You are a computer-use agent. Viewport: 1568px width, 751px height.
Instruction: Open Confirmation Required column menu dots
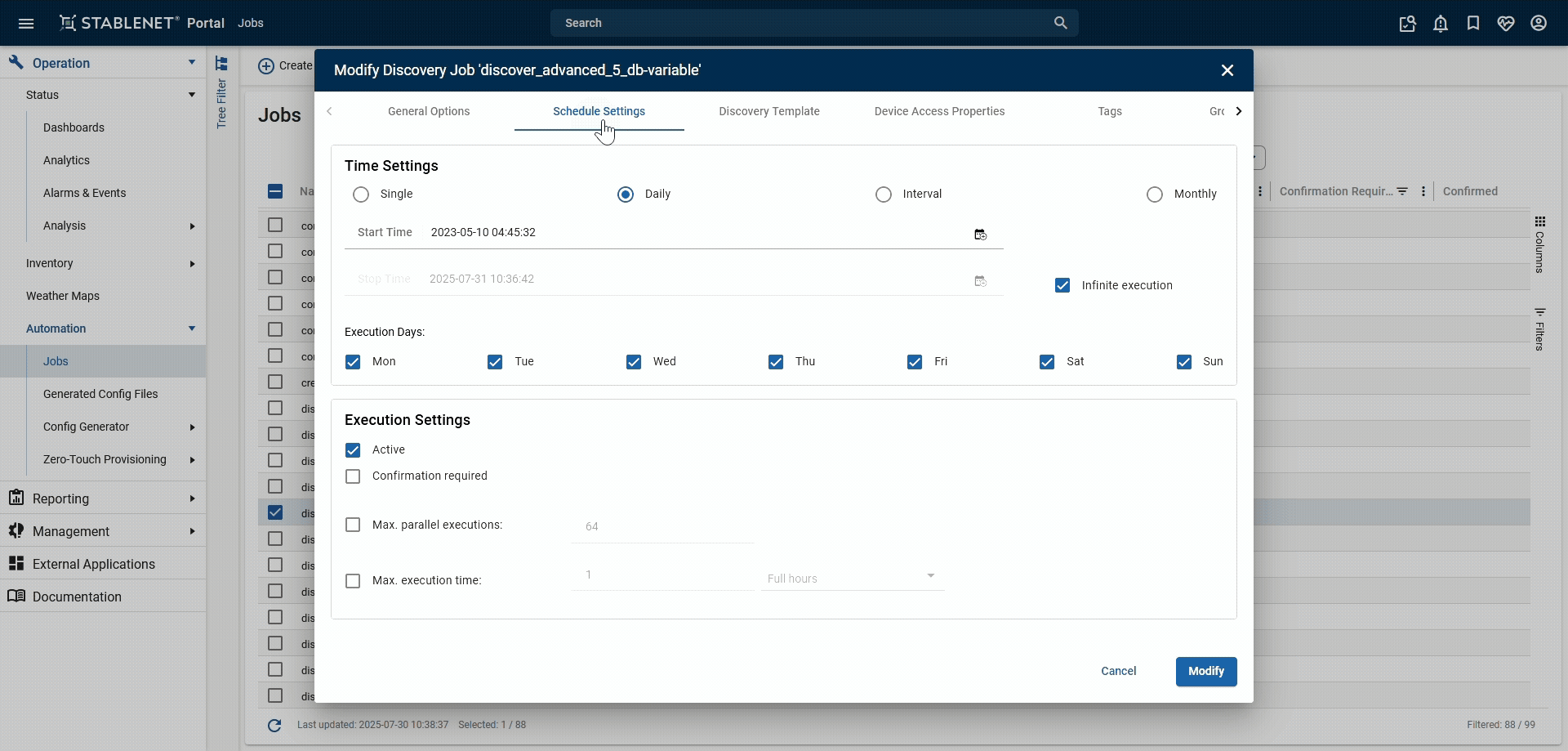1423,191
